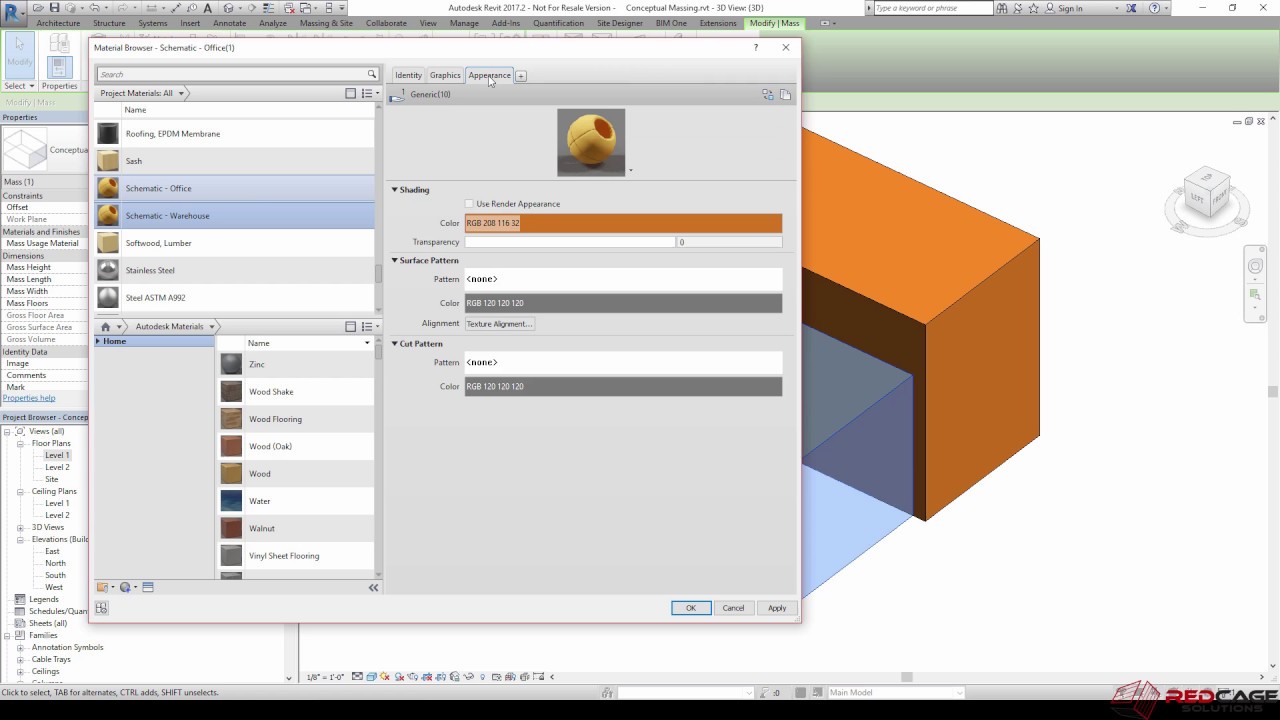Toggle the project materials panel view icon
The width and height of the screenshot is (1280, 720).
tap(350, 93)
